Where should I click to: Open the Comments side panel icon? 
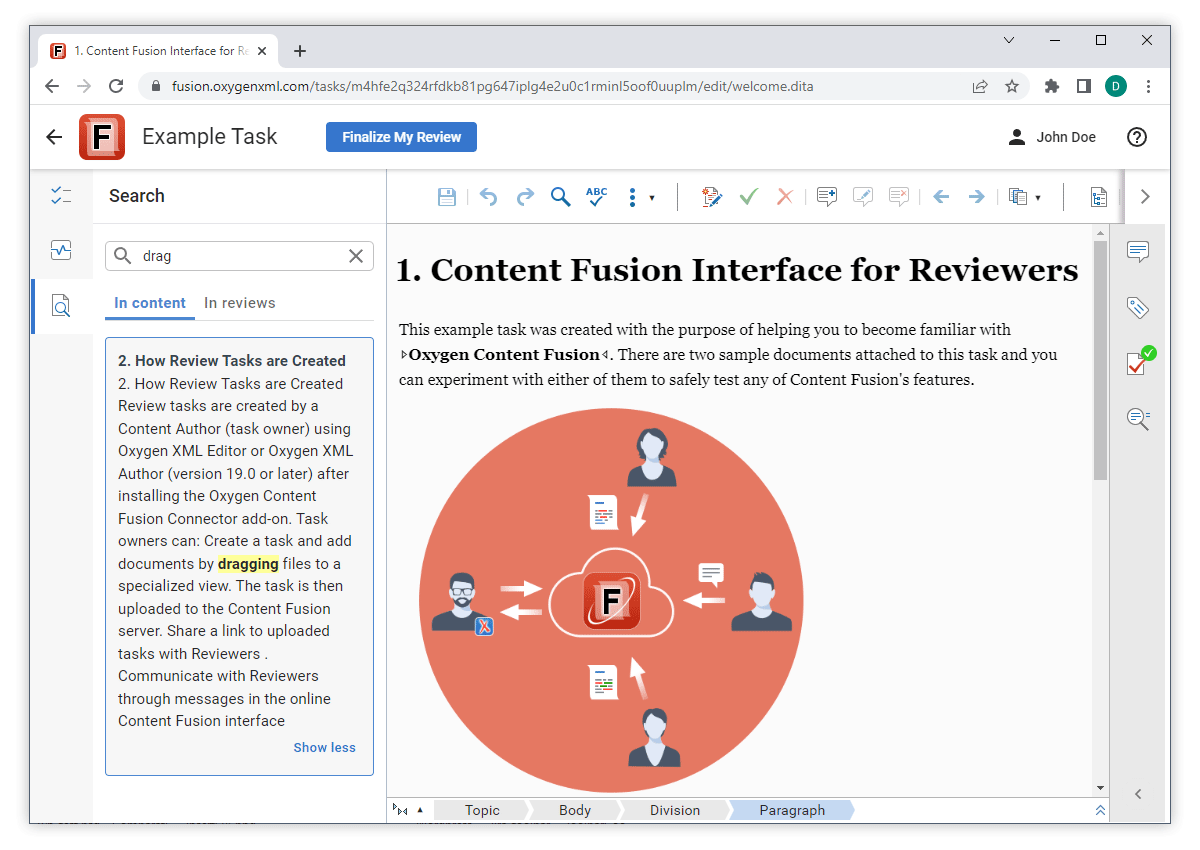(1138, 252)
